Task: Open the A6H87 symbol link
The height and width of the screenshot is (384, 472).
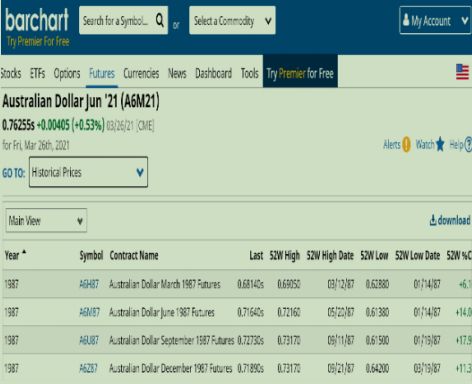Action: [x=89, y=284]
